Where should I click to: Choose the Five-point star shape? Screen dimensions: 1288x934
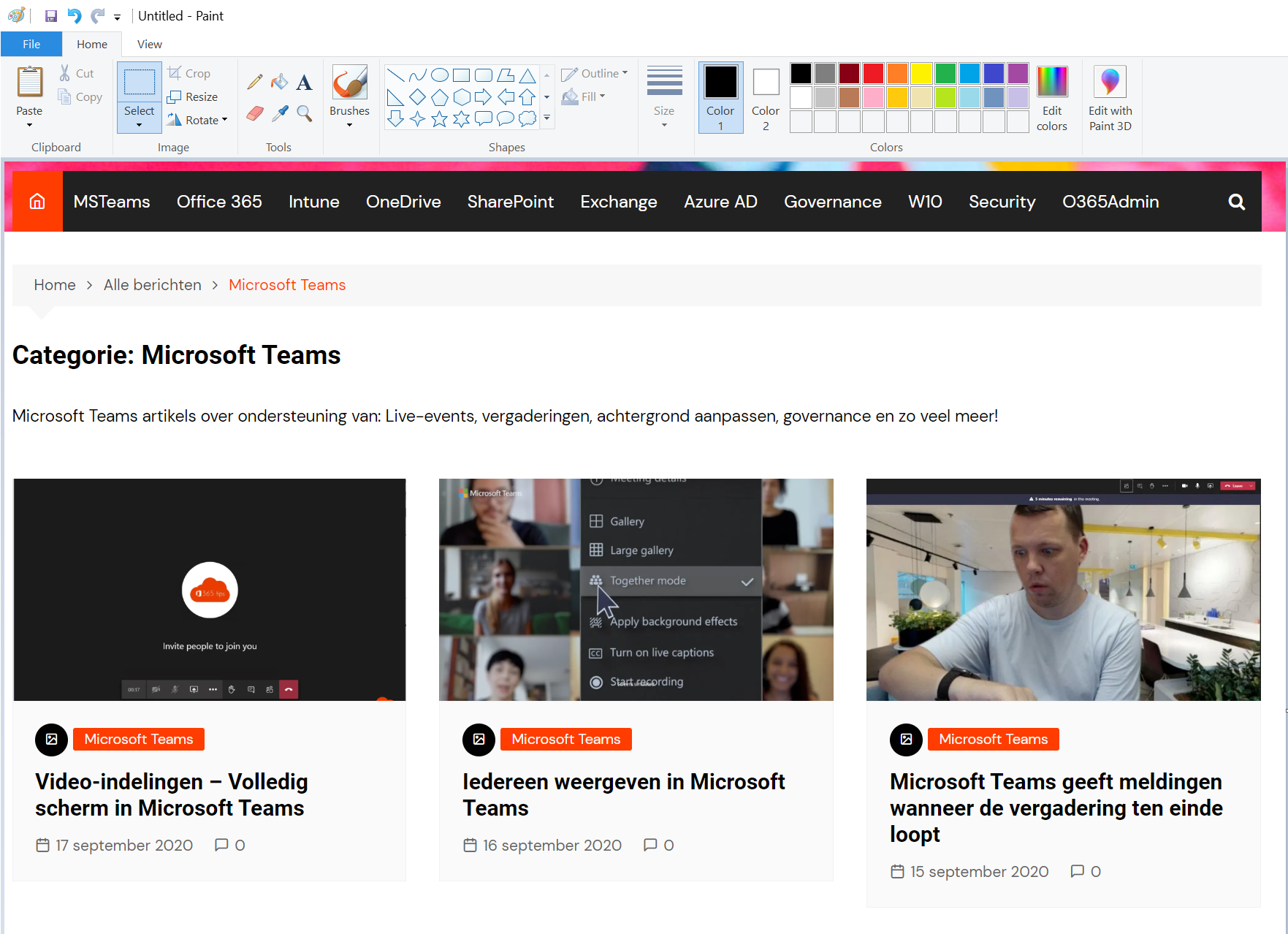[439, 119]
